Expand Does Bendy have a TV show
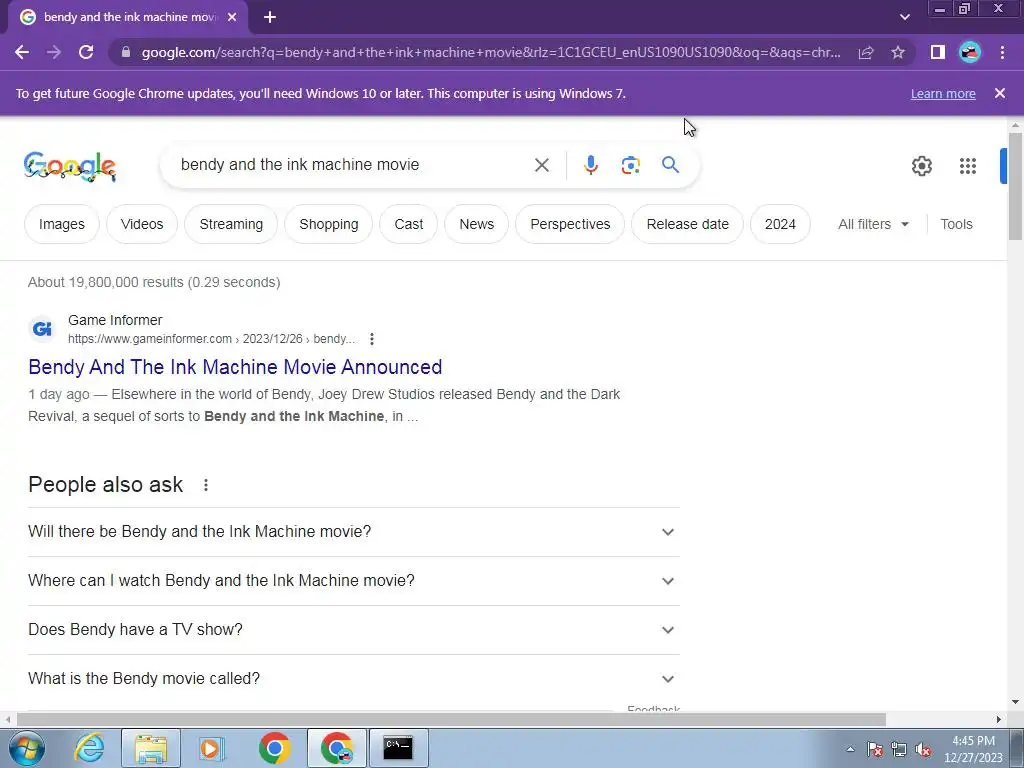 [x=353, y=630]
